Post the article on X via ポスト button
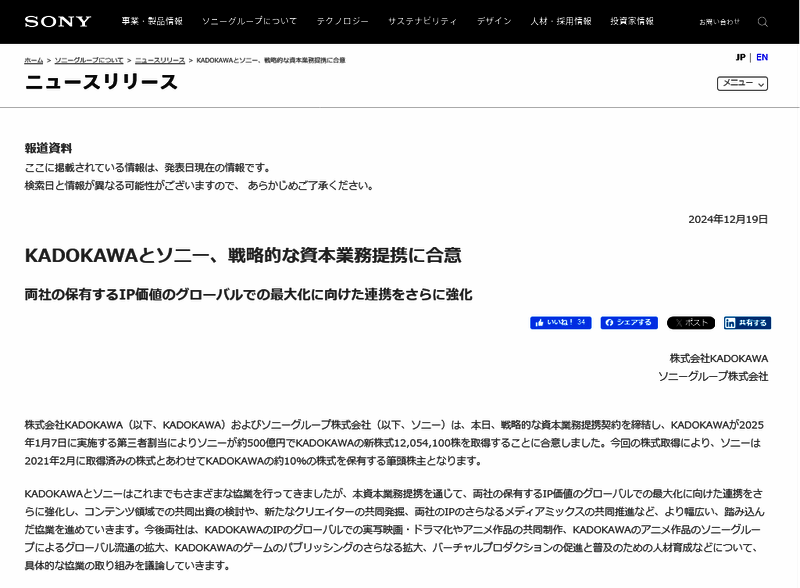Viewport: 800px width, 588px height. (690, 322)
